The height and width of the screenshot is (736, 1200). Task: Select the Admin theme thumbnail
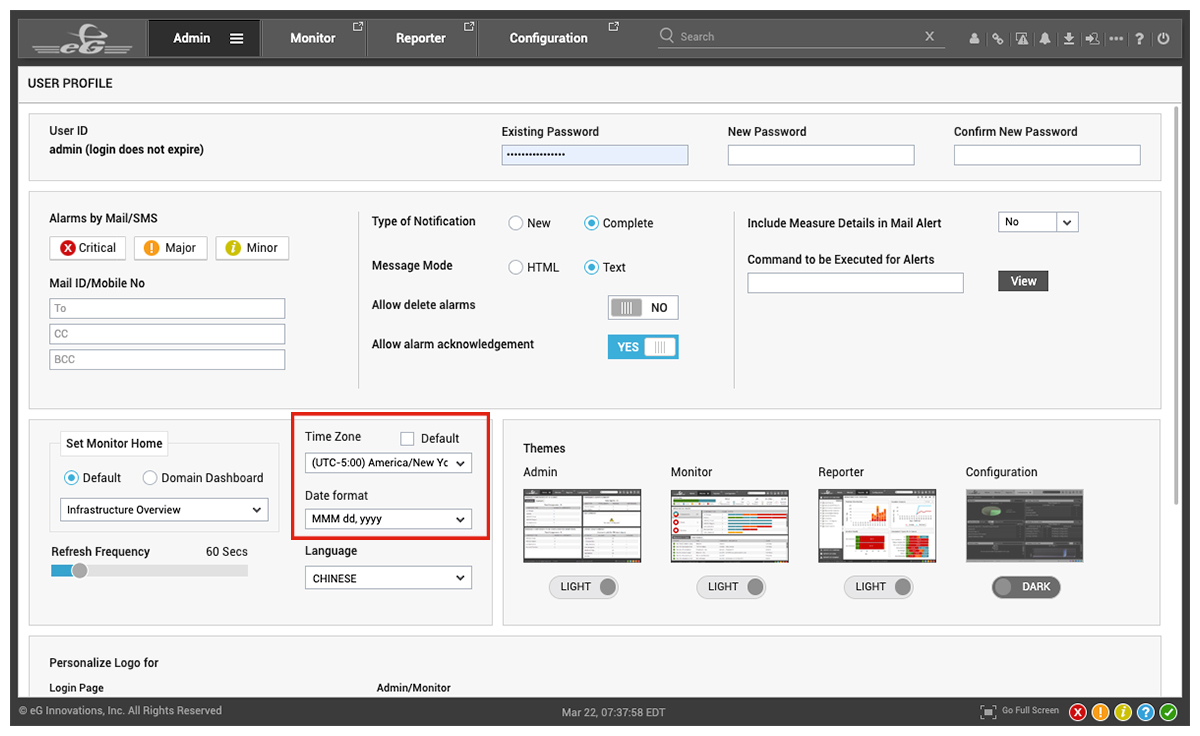point(583,526)
